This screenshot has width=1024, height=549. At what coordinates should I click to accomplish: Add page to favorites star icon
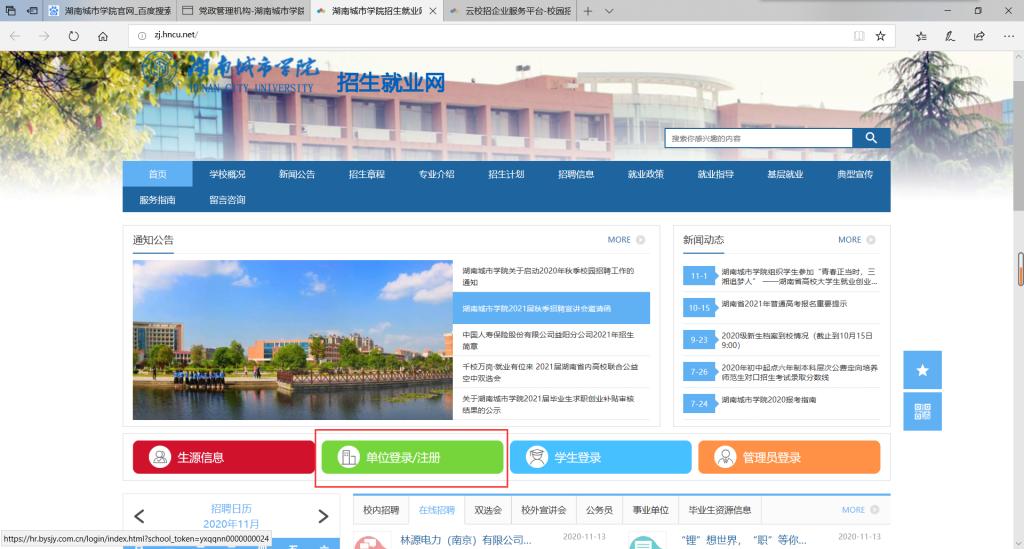tap(880, 35)
